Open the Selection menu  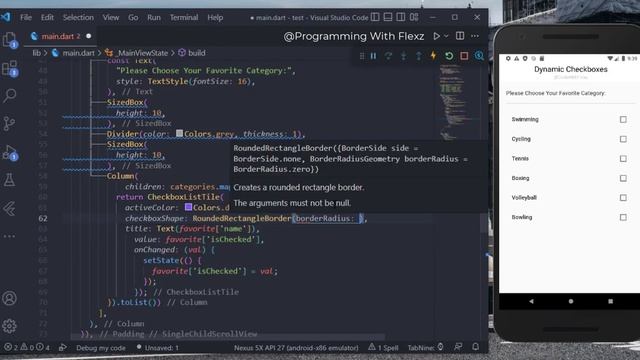pos(78,18)
